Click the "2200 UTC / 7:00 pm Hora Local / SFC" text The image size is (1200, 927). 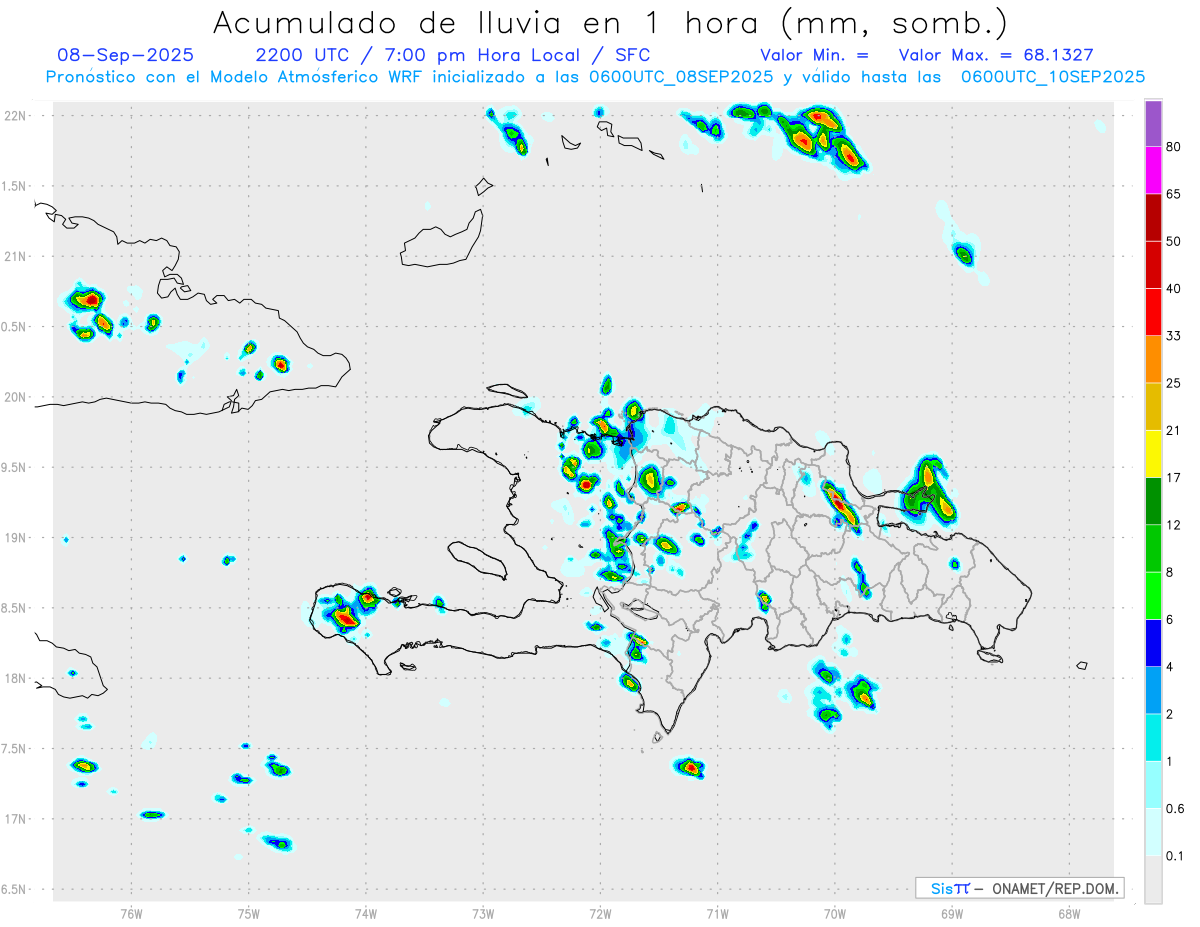click(452, 55)
